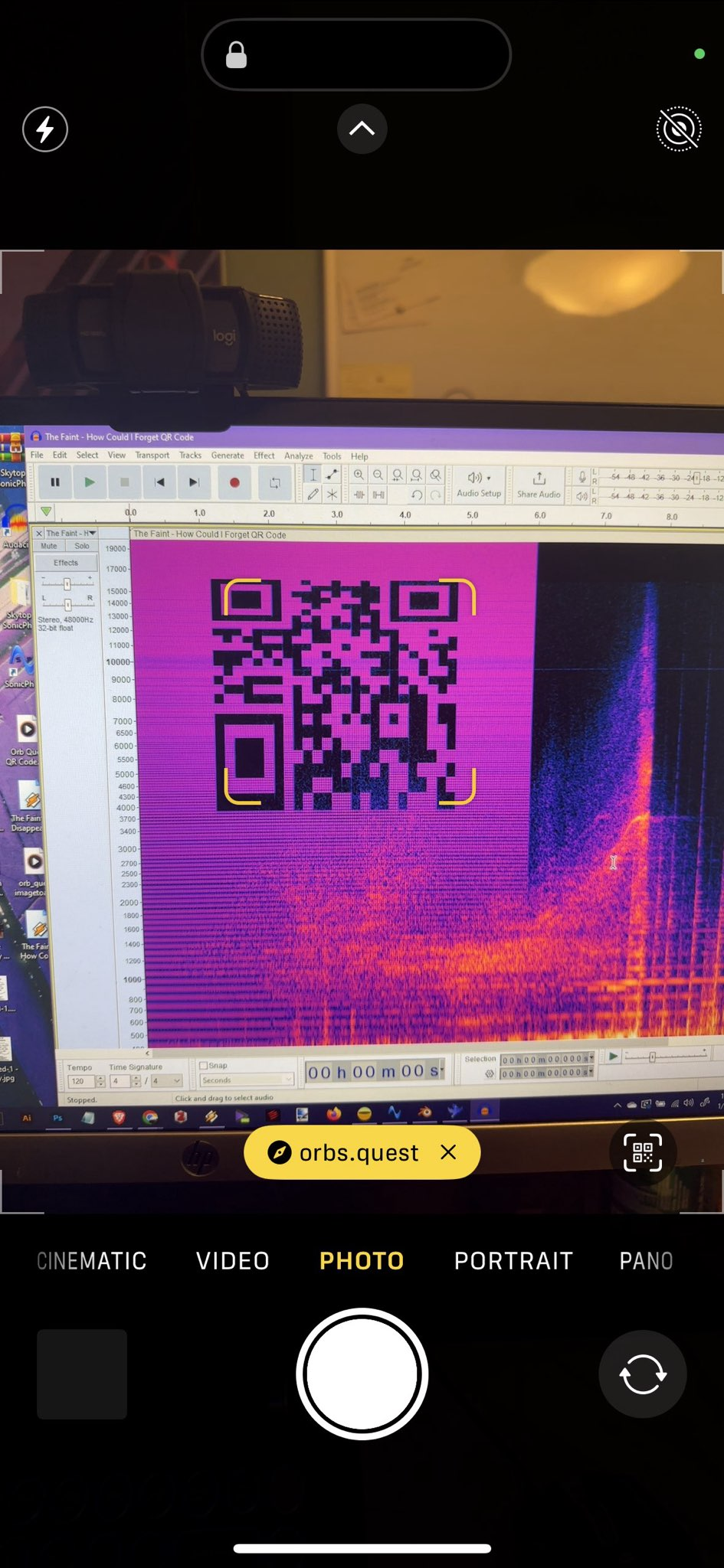Open Audacity's Edit menu

(60, 455)
